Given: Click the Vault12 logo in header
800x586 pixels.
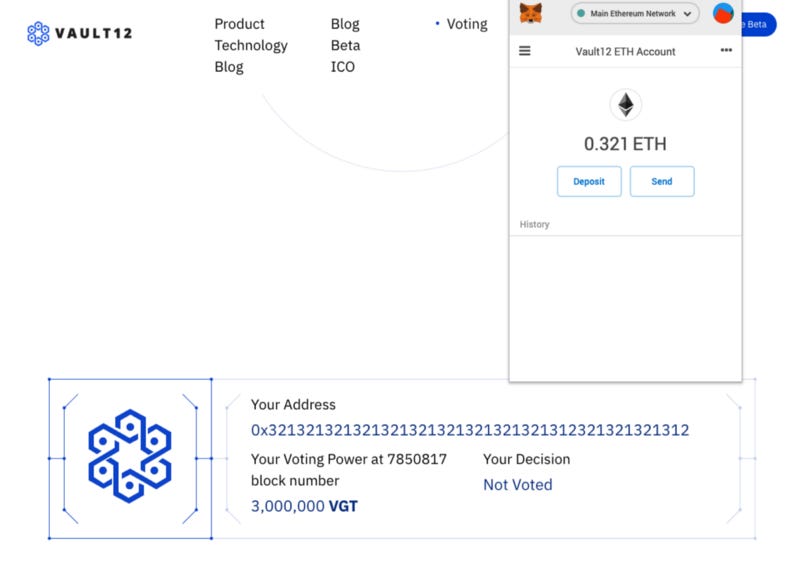Looking at the screenshot, I should [x=80, y=33].
